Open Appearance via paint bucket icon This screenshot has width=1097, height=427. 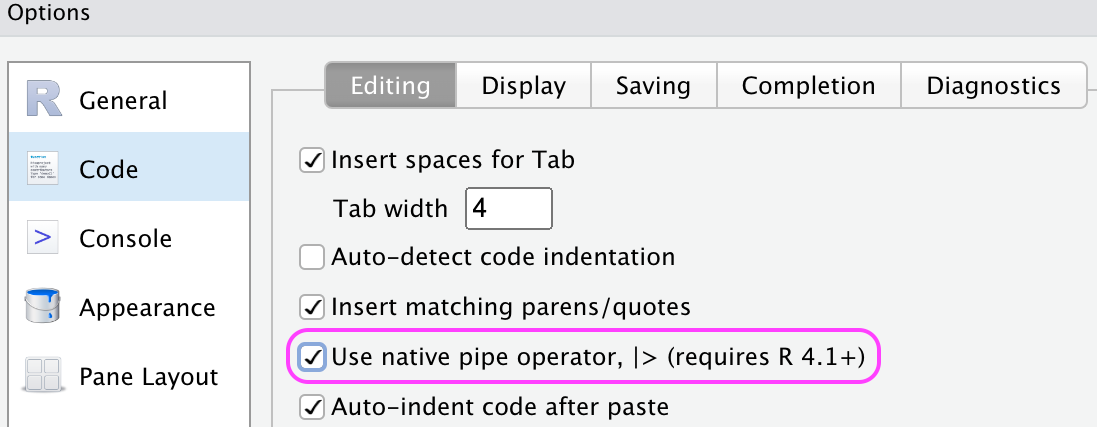coord(43,307)
